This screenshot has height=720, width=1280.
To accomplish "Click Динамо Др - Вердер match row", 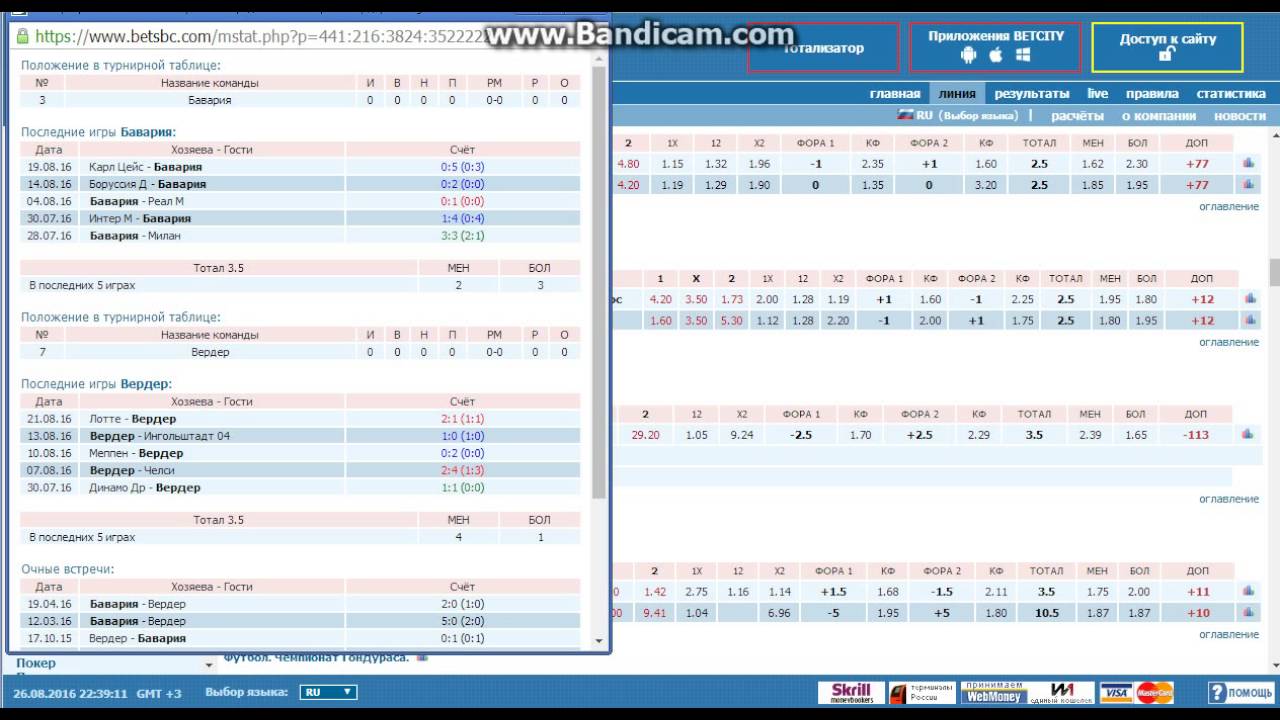I will [300, 487].
